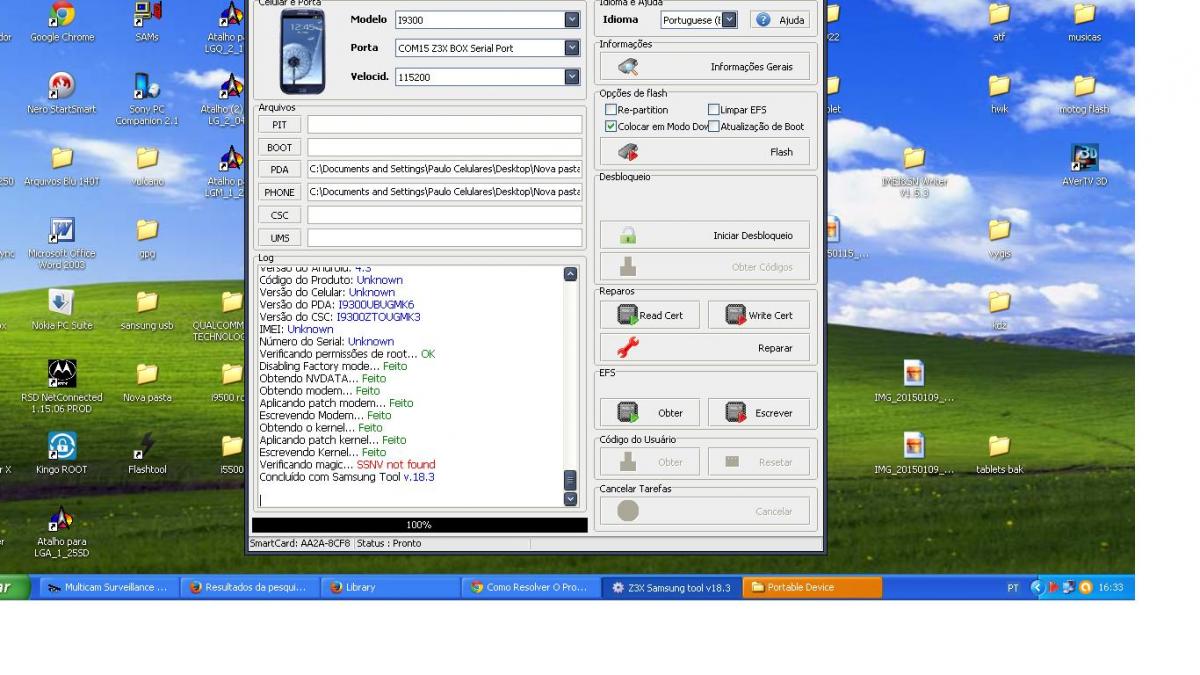Expand the Porta COM15 Z3X BOX dropdown
Screen dimensions: 1200x675
pyautogui.click(x=572, y=48)
